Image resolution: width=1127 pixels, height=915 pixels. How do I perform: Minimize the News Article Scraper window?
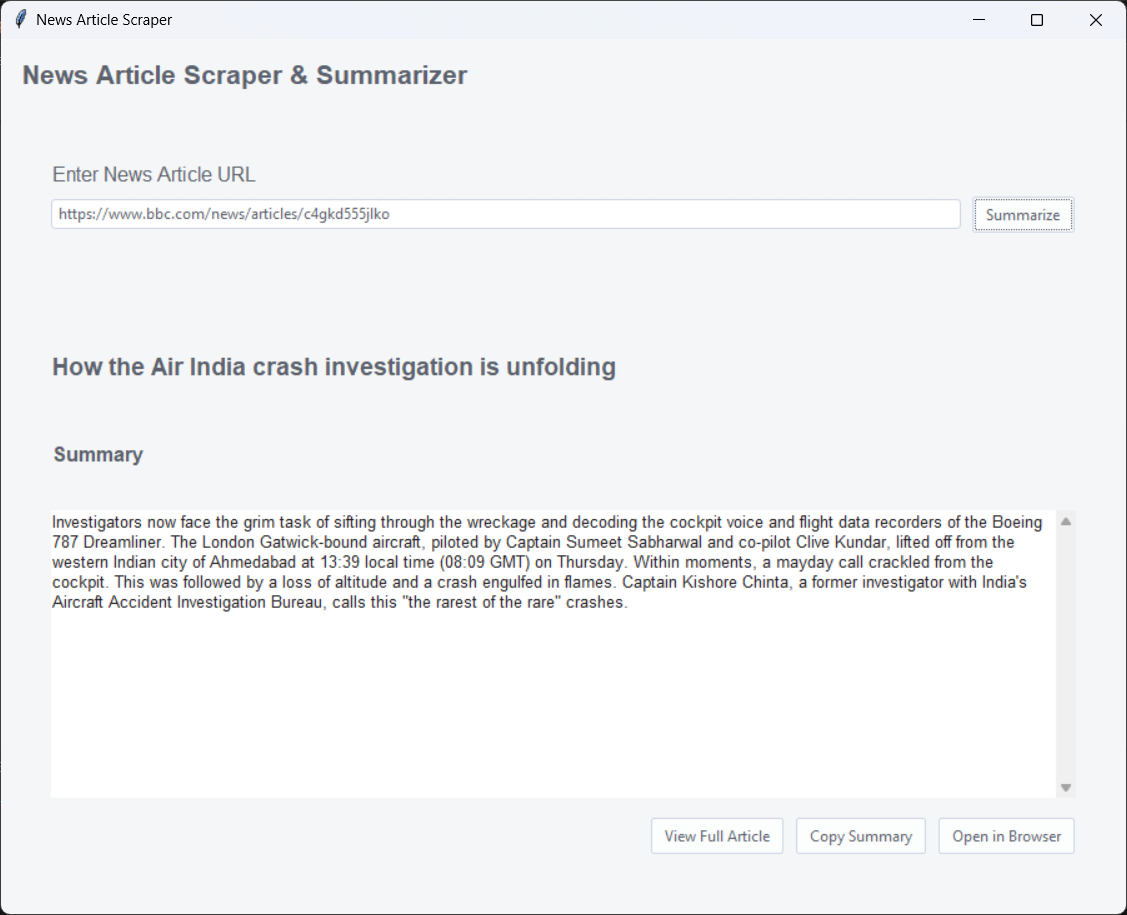(977, 19)
